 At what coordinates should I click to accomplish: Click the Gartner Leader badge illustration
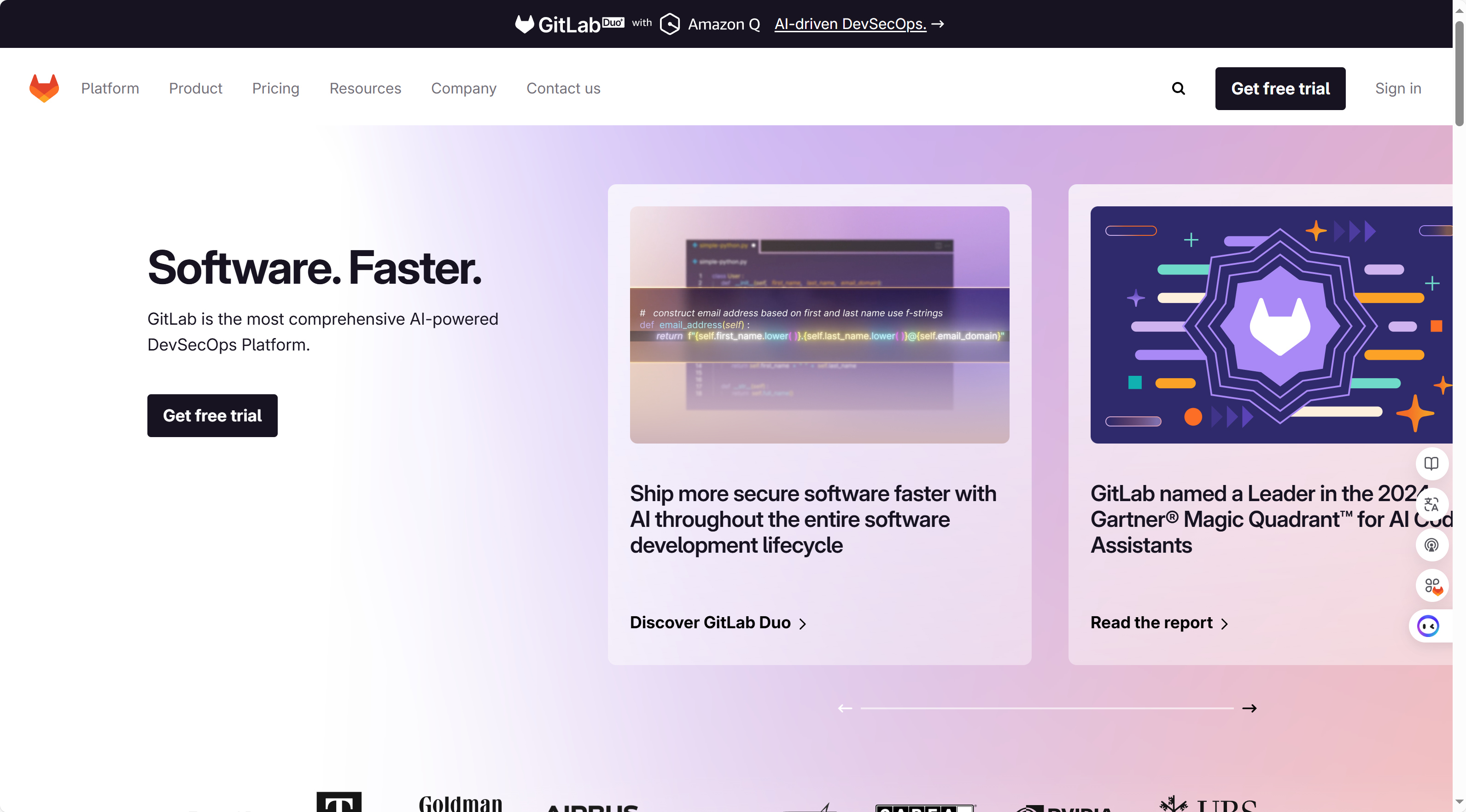pyautogui.click(x=1271, y=324)
